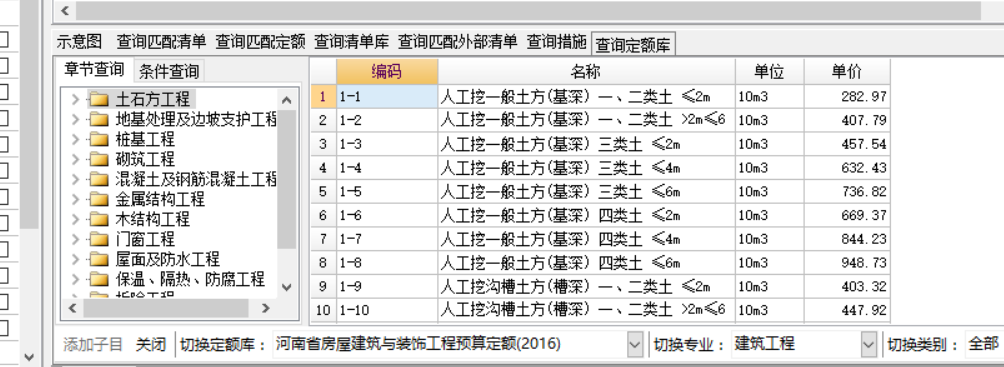Select row header number 6
The height and width of the screenshot is (367, 1004).
(x=323, y=215)
